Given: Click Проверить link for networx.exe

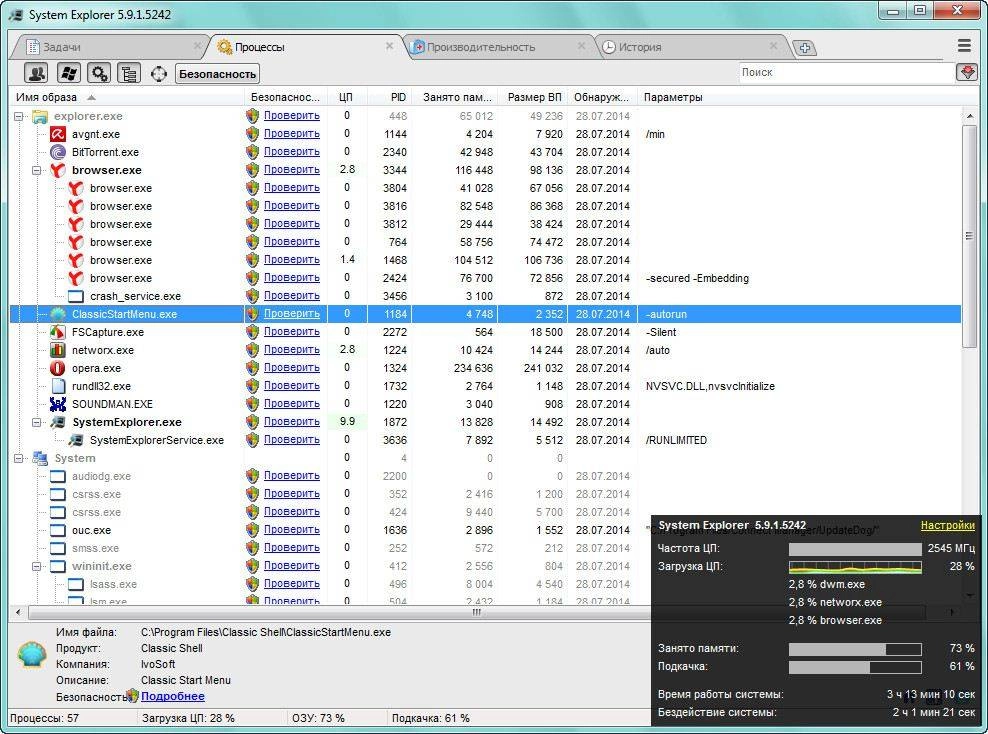Looking at the screenshot, I should [x=292, y=349].
